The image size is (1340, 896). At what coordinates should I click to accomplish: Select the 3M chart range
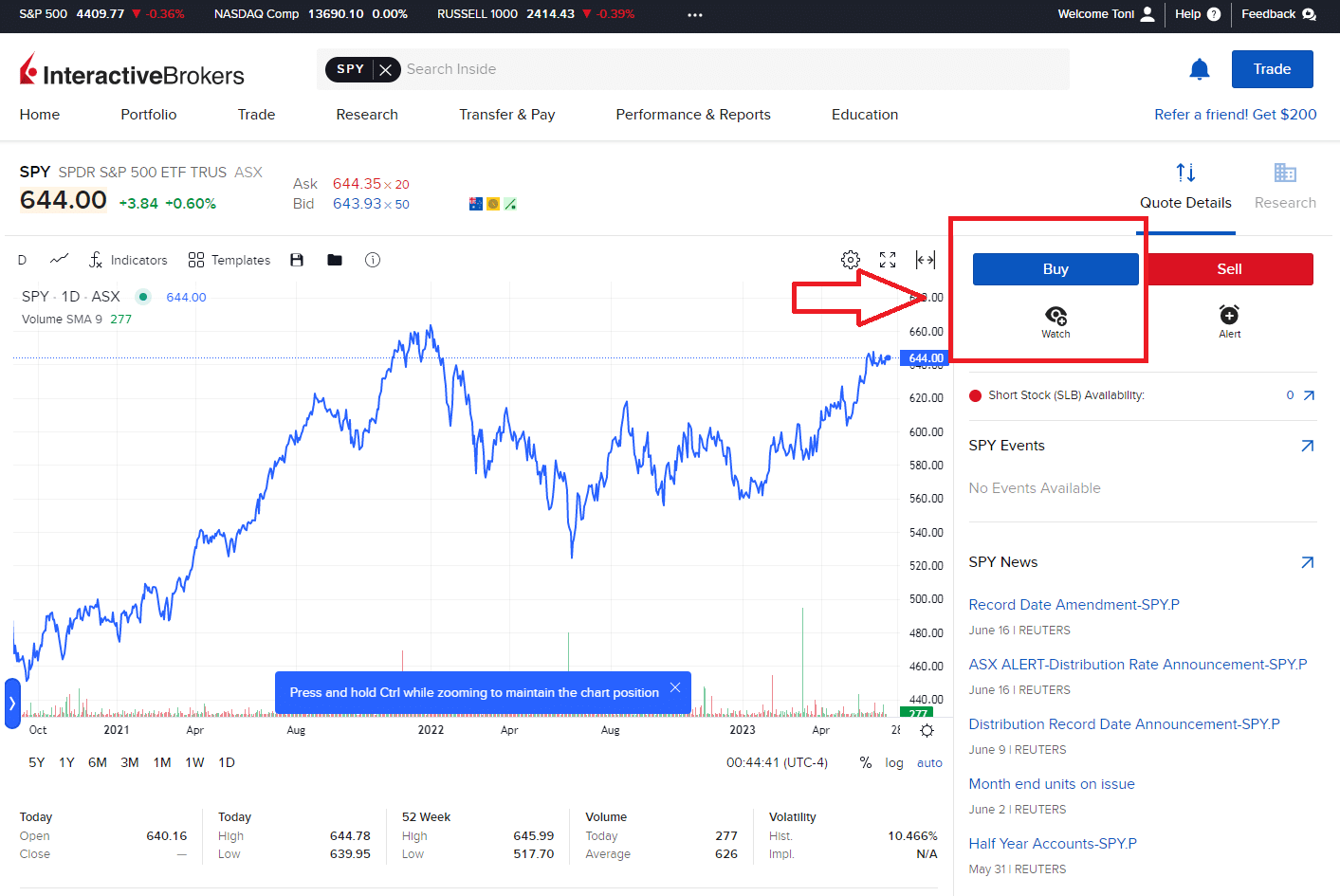tap(130, 762)
